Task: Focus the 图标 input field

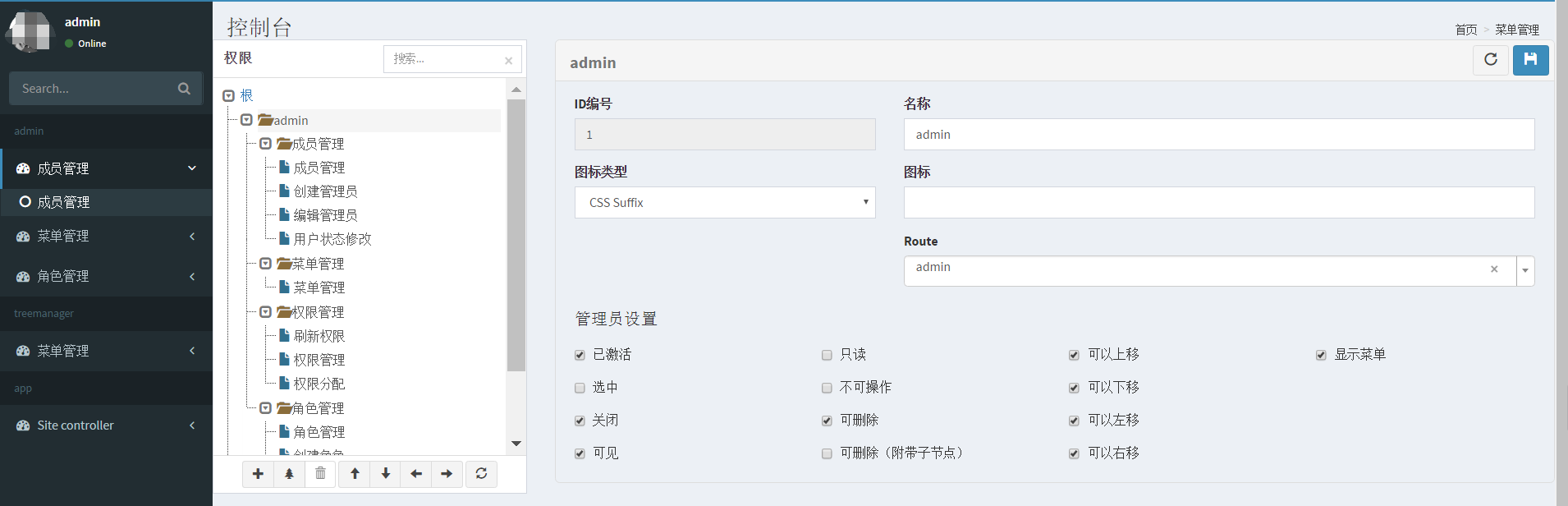Action: click(1219, 203)
